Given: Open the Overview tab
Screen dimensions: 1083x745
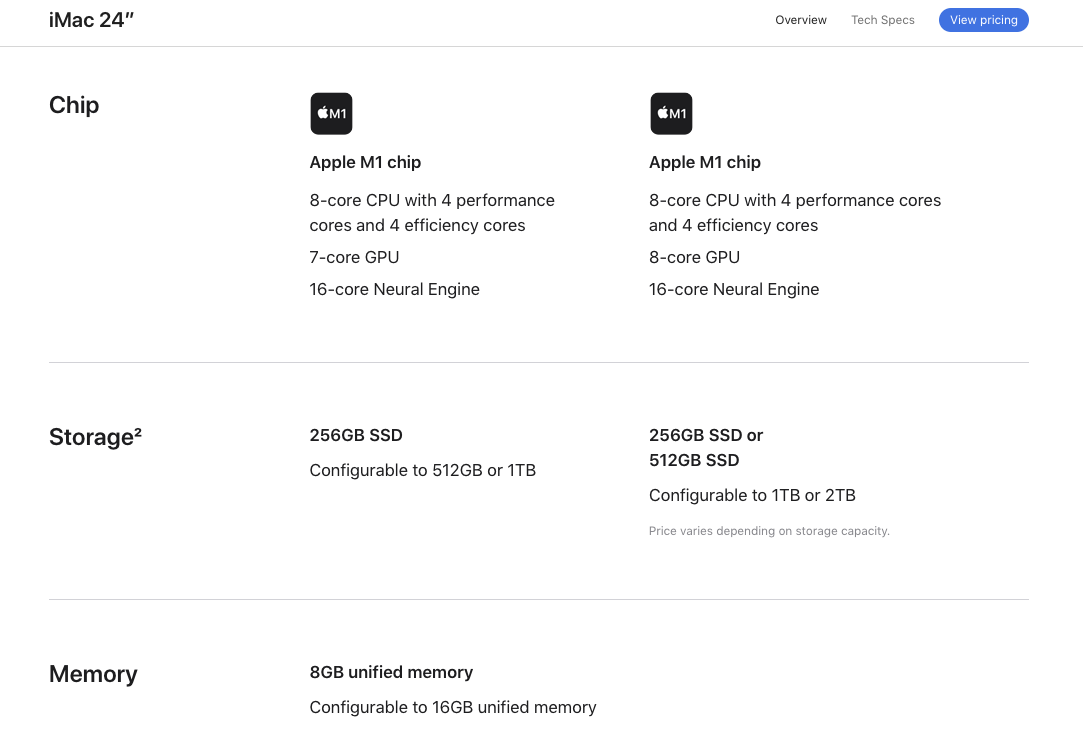Looking at the screenshot, I should (801, 20).
